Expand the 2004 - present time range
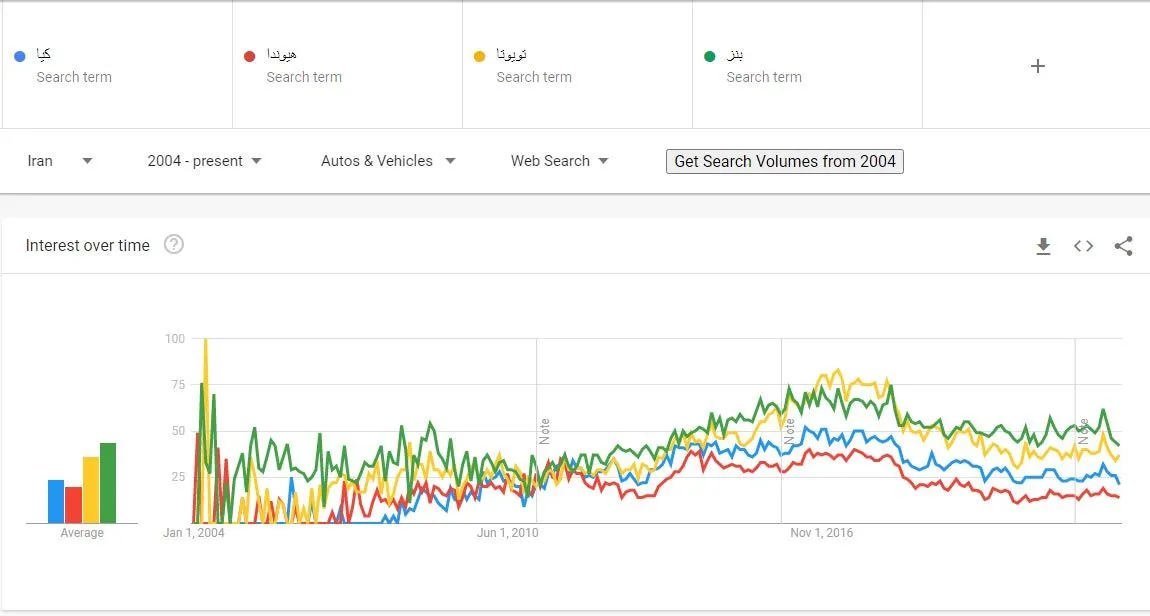1150x616 pixels. [205, 161]
